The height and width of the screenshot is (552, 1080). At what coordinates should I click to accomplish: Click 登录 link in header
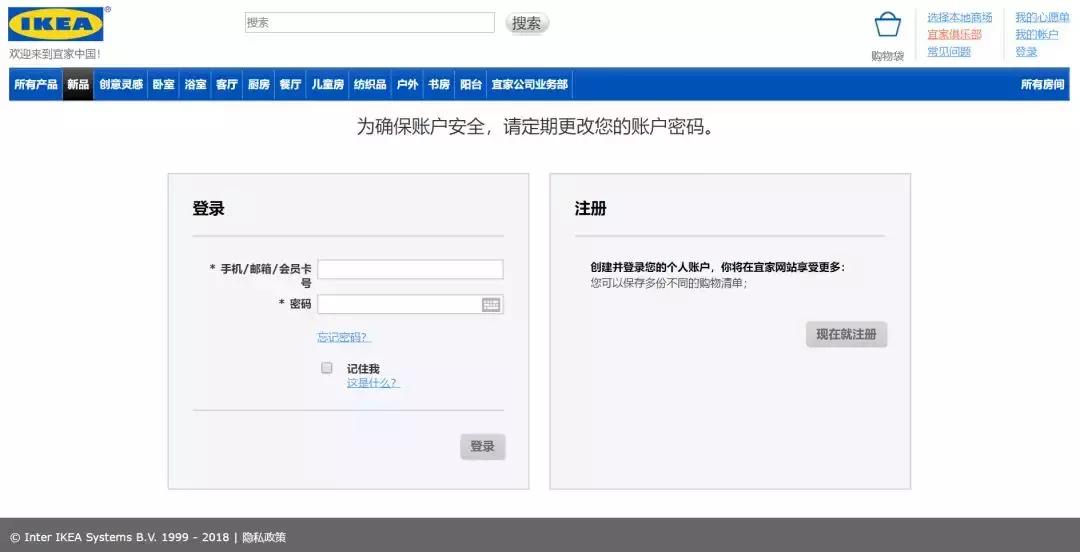point(1026,52)
